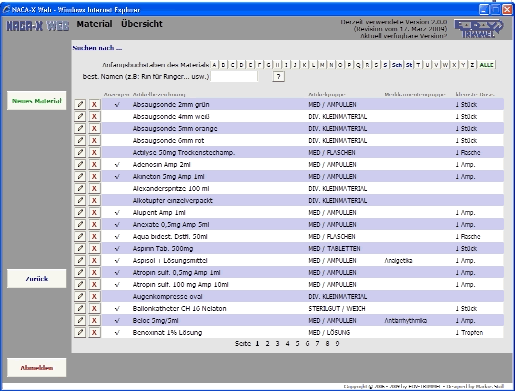Screen dimensions: 515x391
Task: Click the Analgetika cell for Aspisol
Action: (398, 261)
